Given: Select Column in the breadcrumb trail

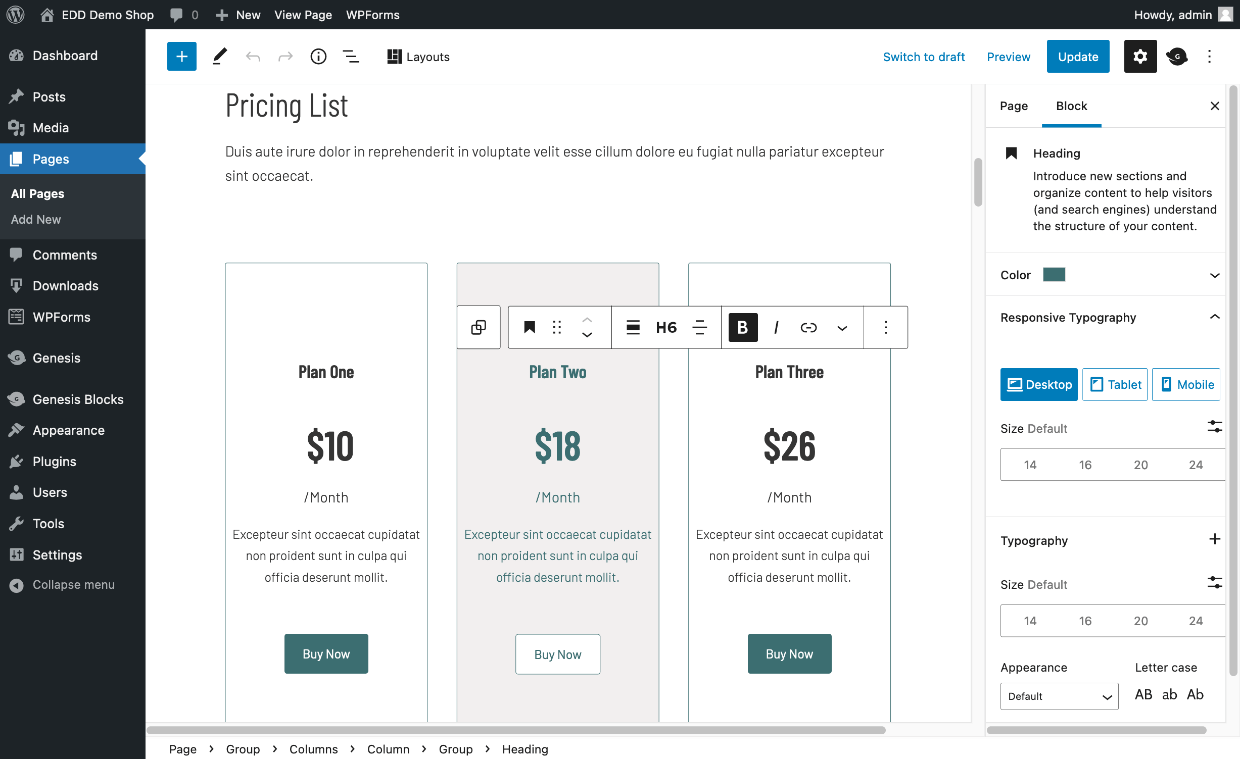Looking at the screenshot, I should [x=388, y=748].
